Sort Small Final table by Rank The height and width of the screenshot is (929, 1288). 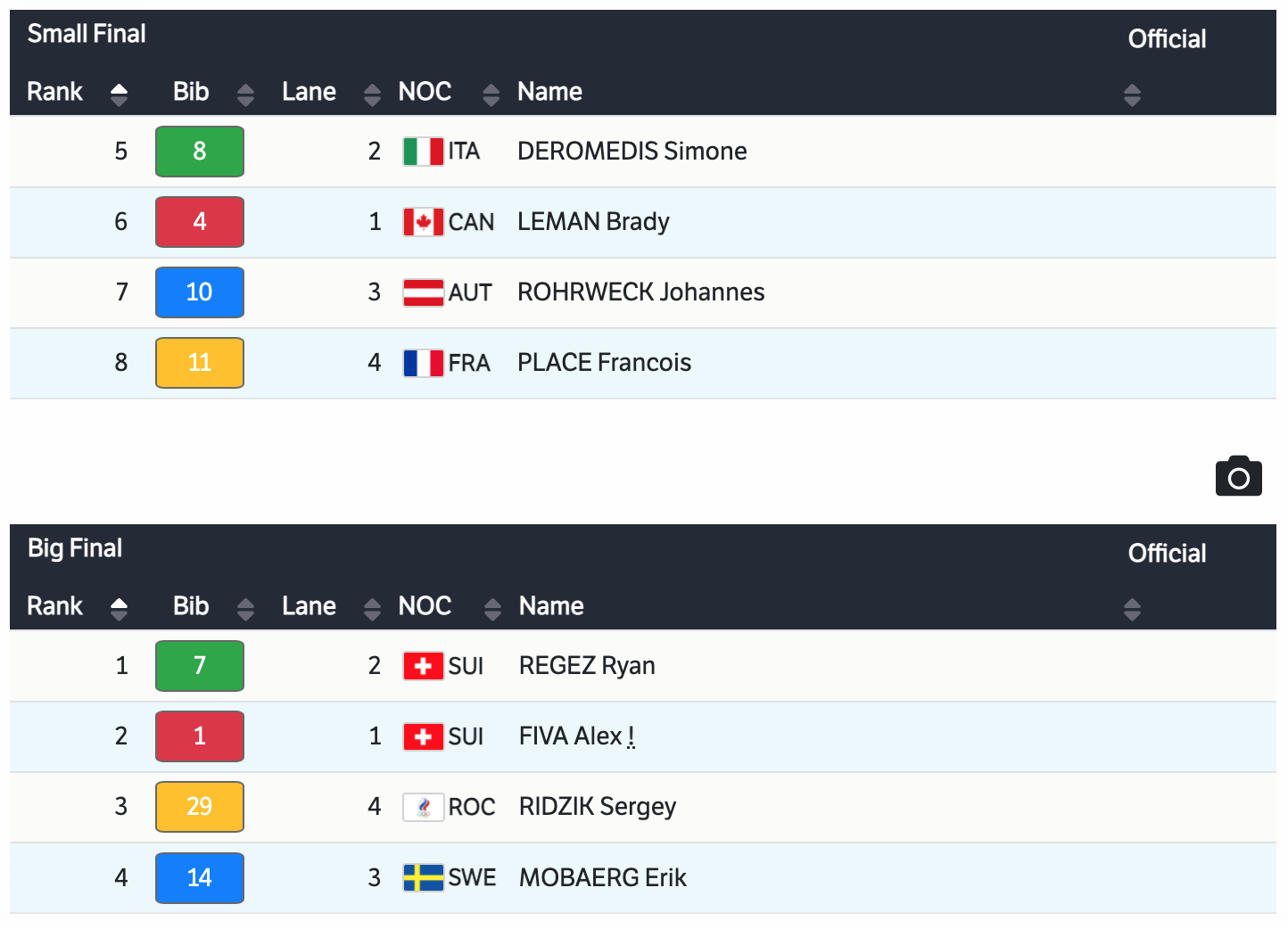click(x=119, y=94)
